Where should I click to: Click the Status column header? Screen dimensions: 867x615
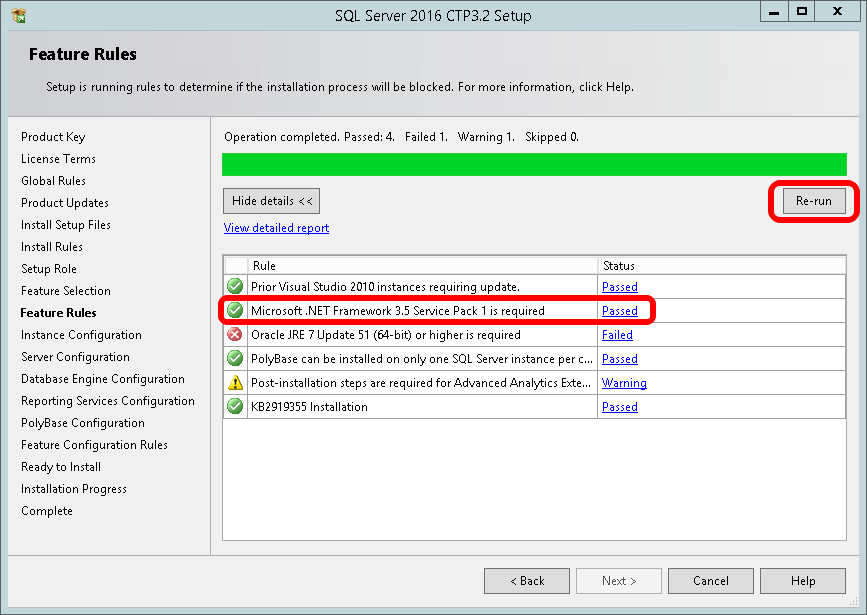(x=722, y=265)
